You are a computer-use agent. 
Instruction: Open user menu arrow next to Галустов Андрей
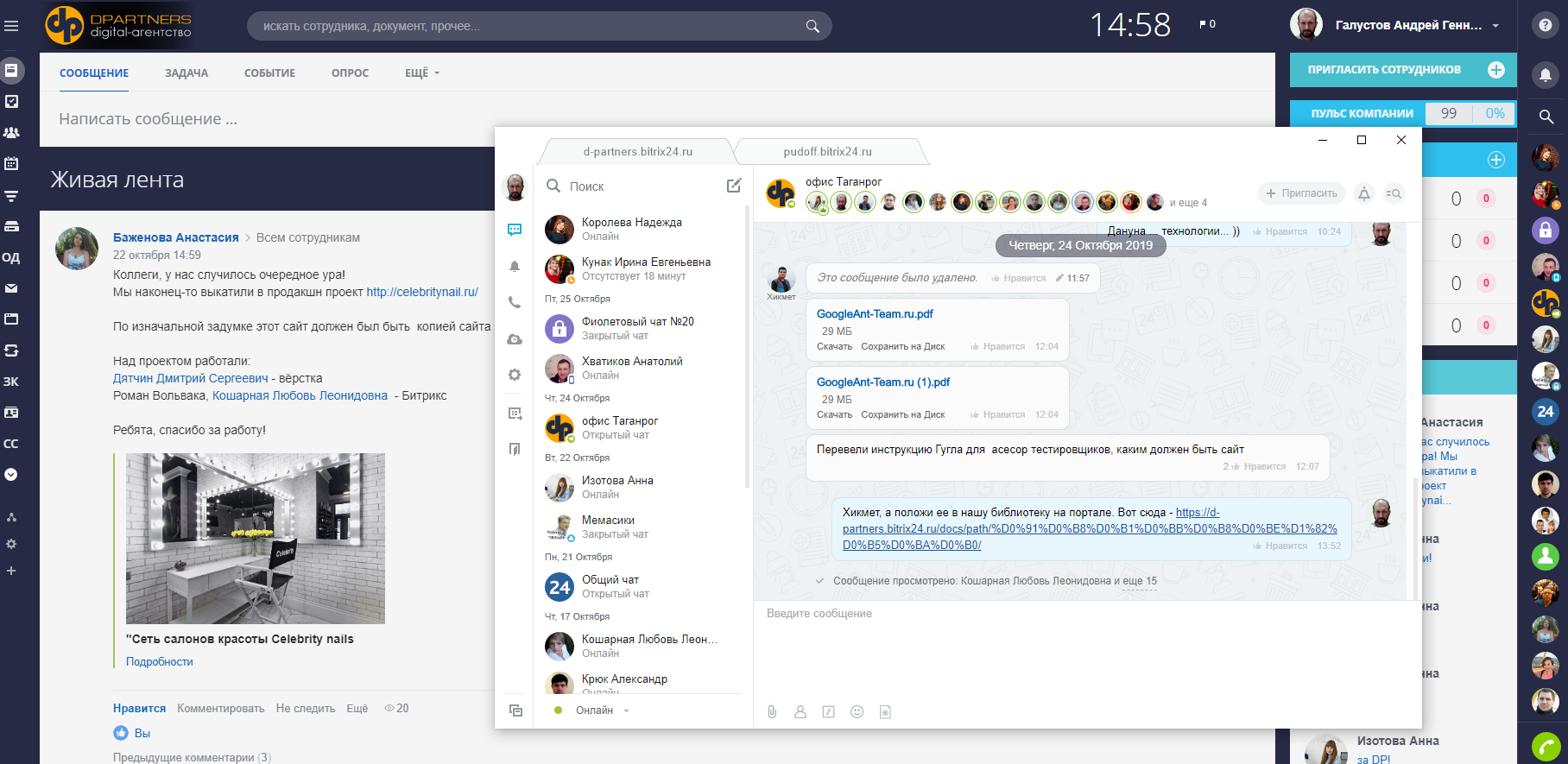point(1495,26)
